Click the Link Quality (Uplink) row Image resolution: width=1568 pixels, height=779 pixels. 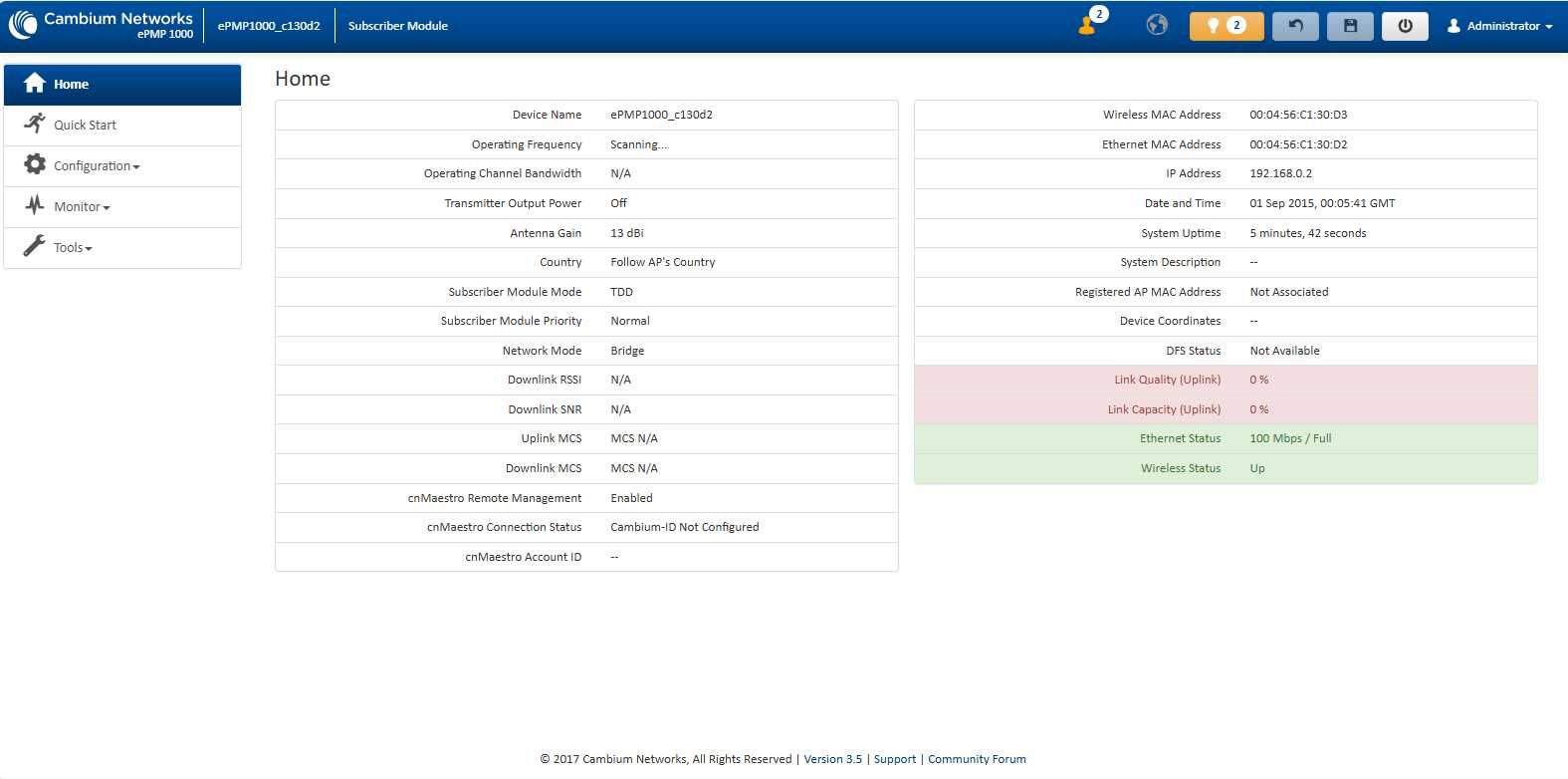tap(1226, 380)
